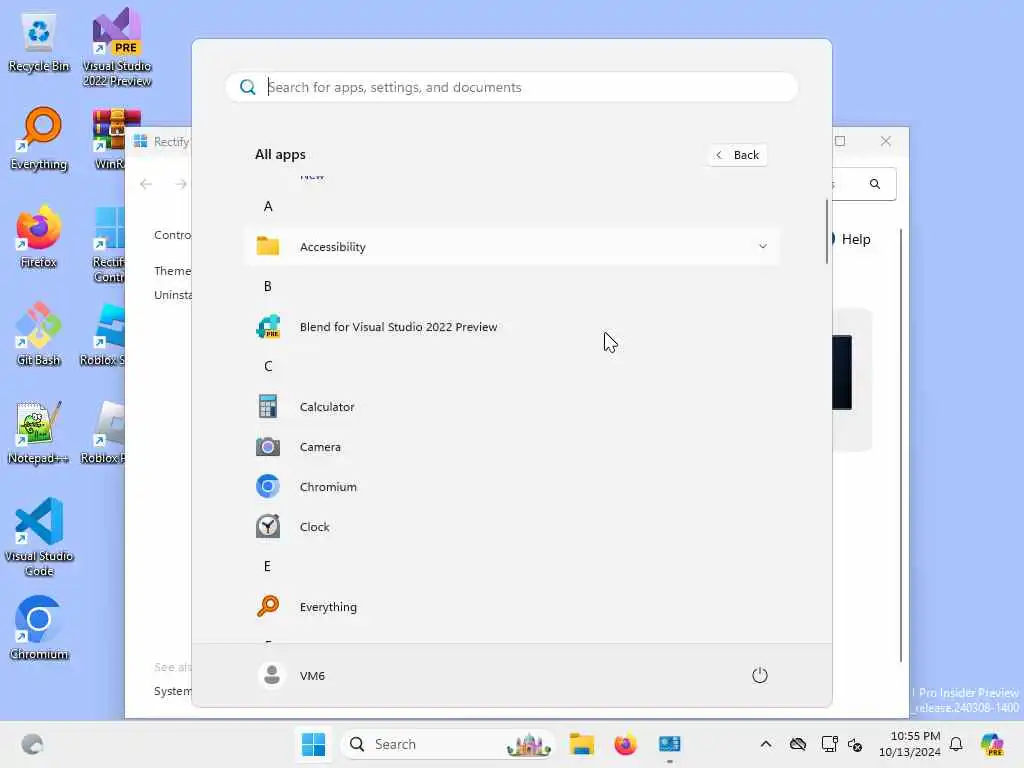Navigate back in Rectify window
This screenshot has height=768, width=1024.
coord(146,184)
